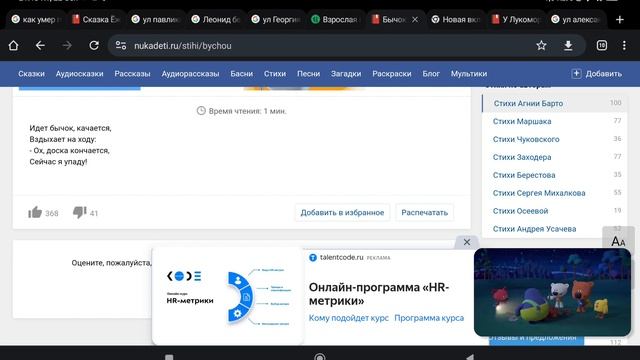Switch to the 'У Лукомор' tab
The height and width of the screenshot is (360, 640).
516,19
